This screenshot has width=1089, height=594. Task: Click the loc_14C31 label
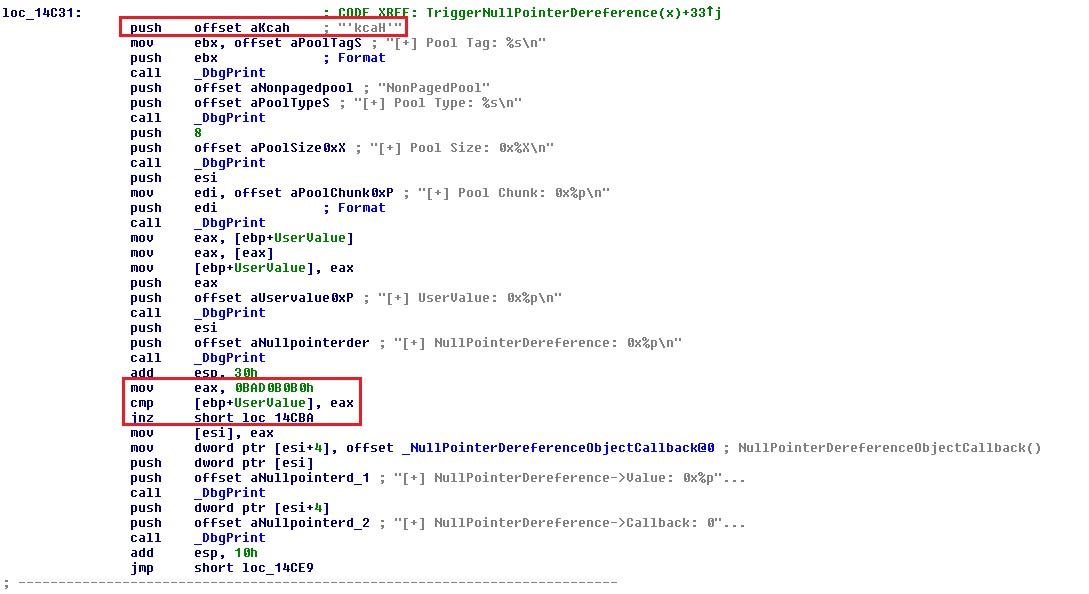coord(42,13)
